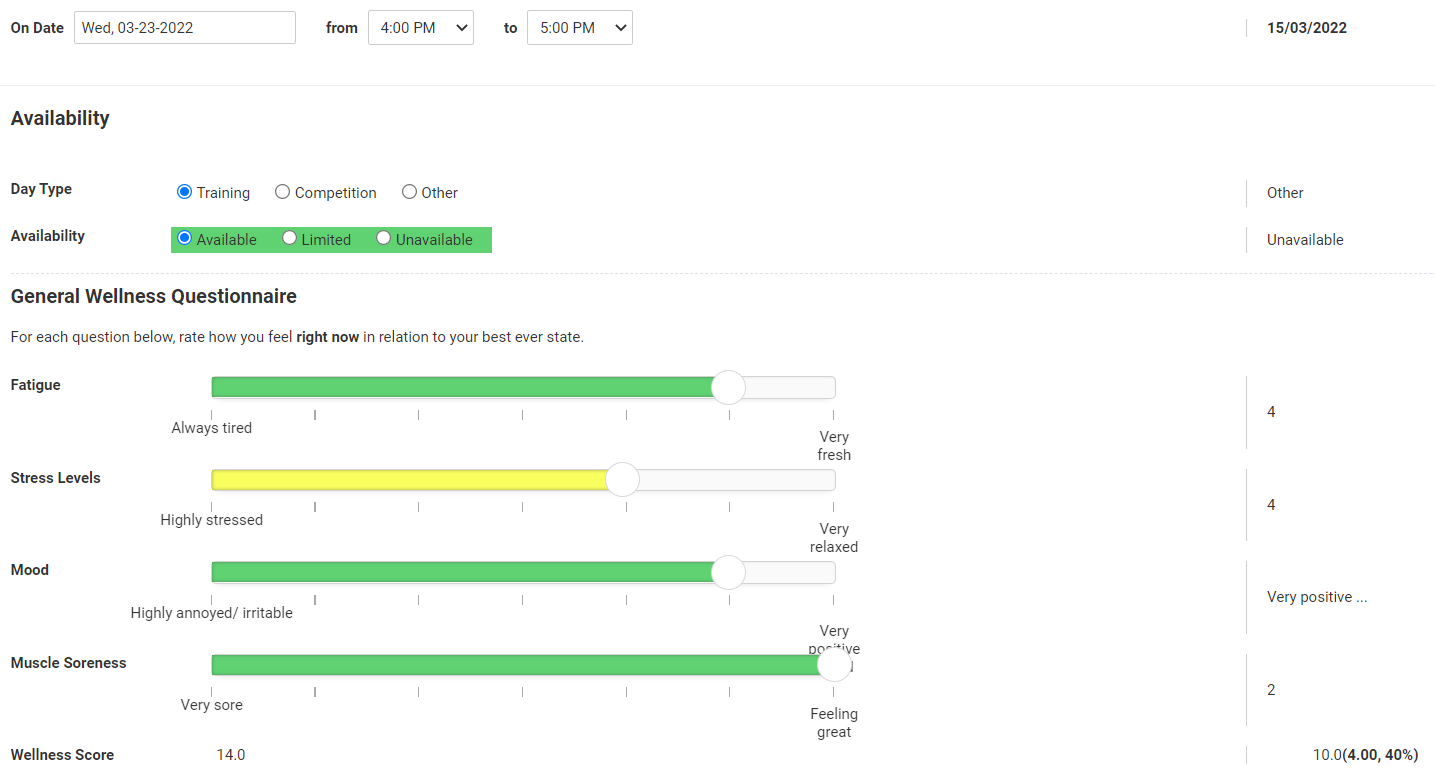This screenshot has height=776, width=1435.
Task: Click the previous wellness score 10.0 (4.00, 40%)
Action: [x=1364, y=755]
